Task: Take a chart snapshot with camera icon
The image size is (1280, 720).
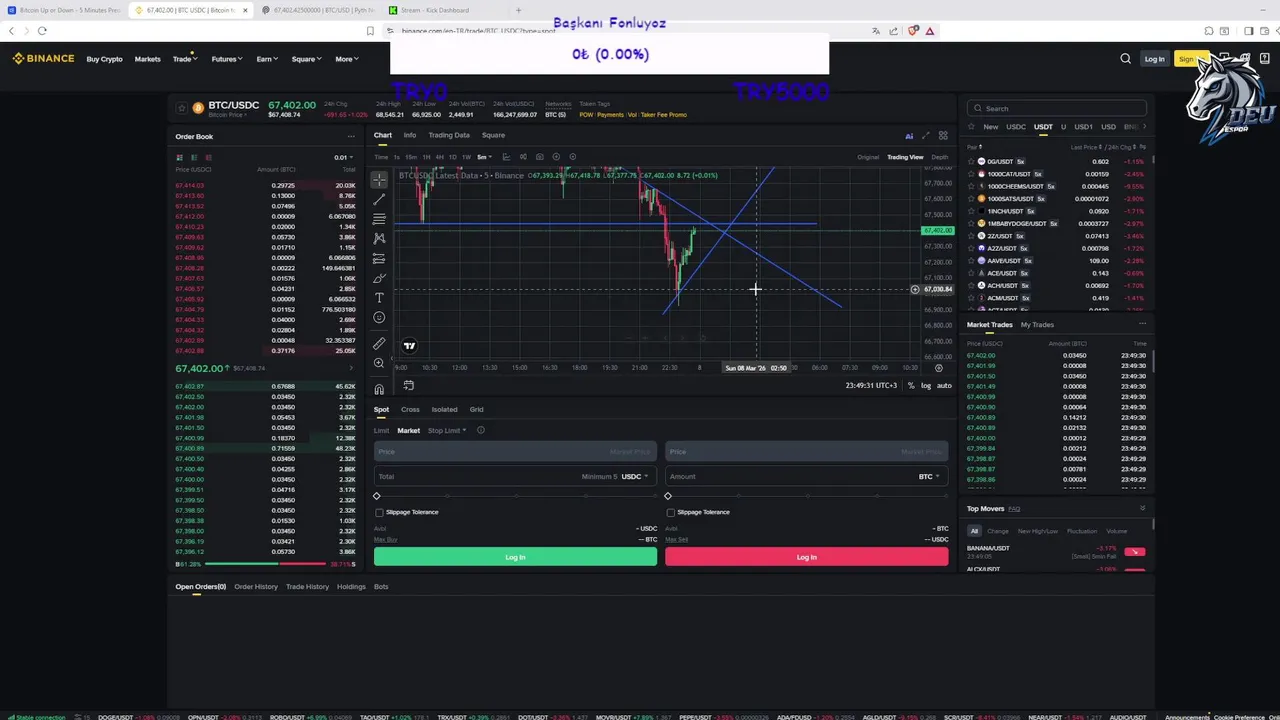Action: [540, 157]
